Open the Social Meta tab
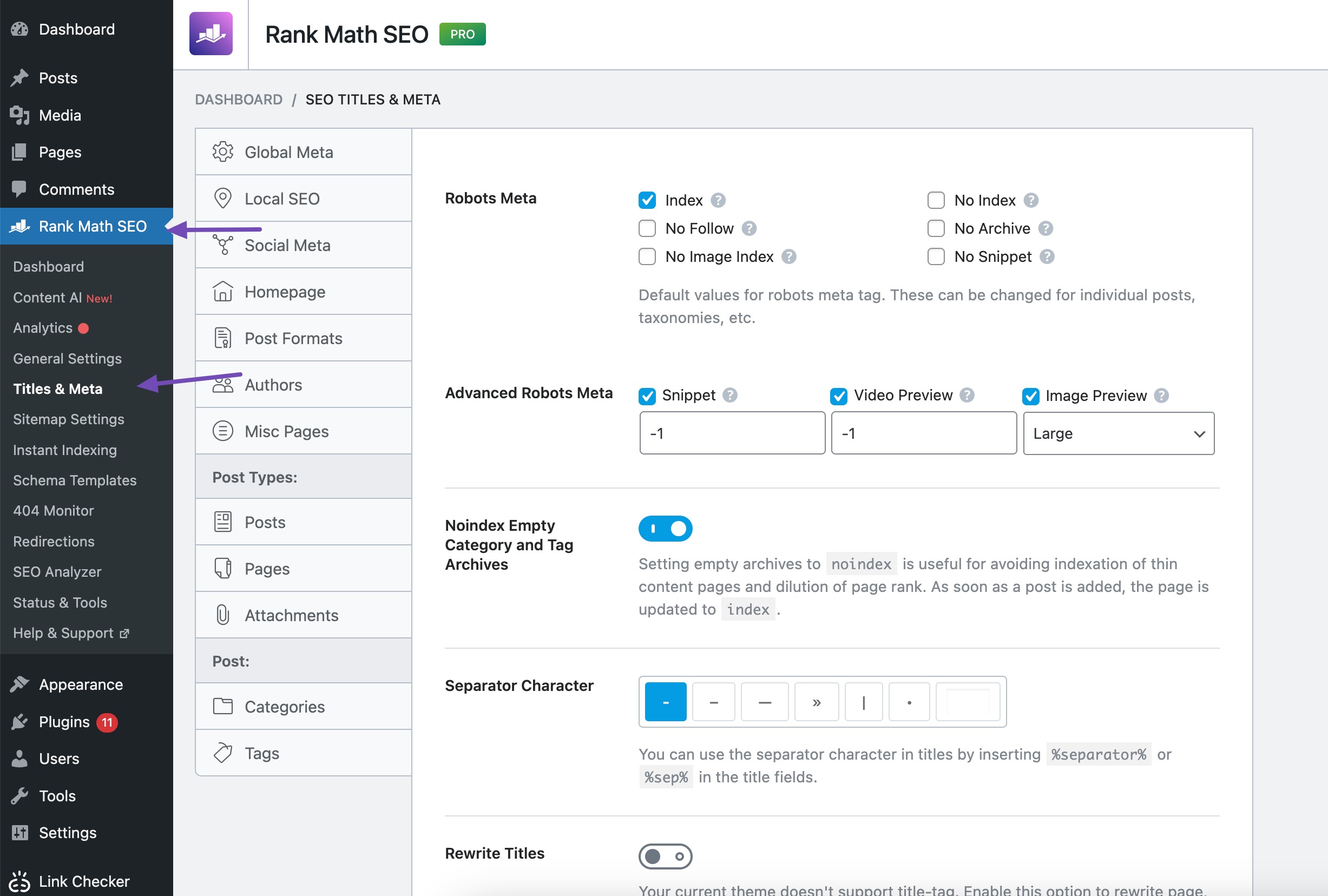 click(x=304, y=245)
